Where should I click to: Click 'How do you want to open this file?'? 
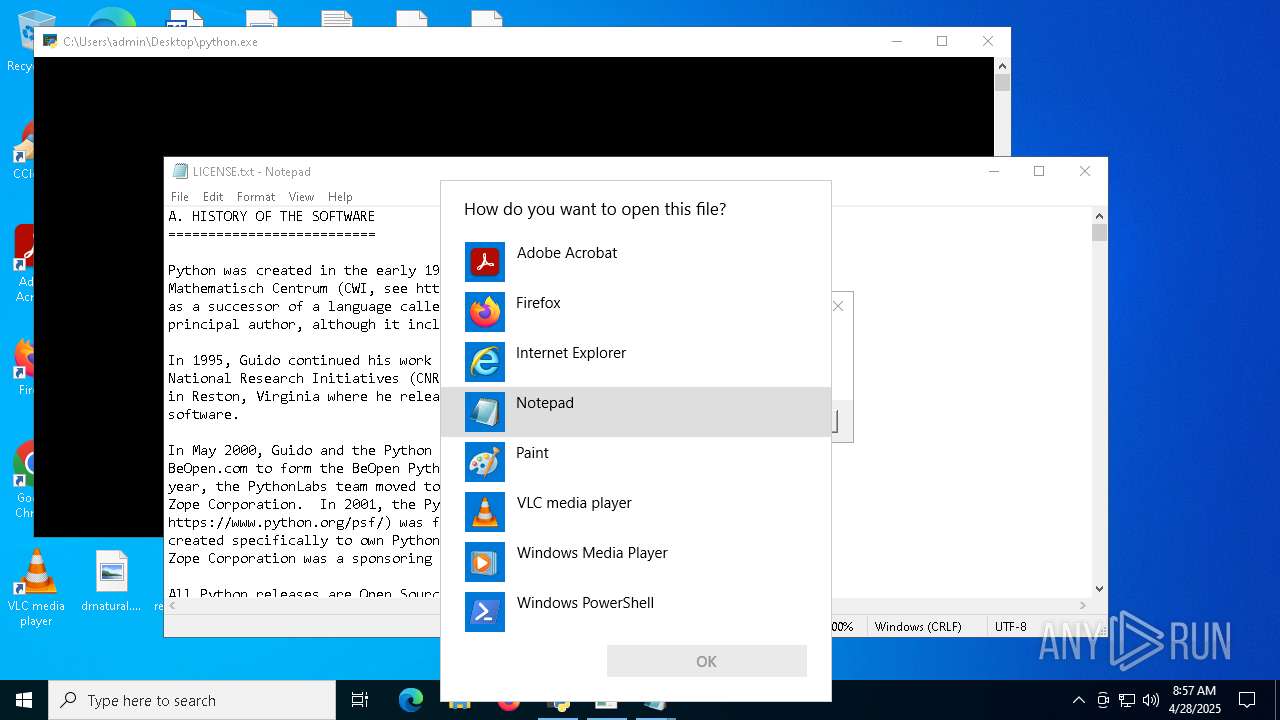[x=595, y=209]
